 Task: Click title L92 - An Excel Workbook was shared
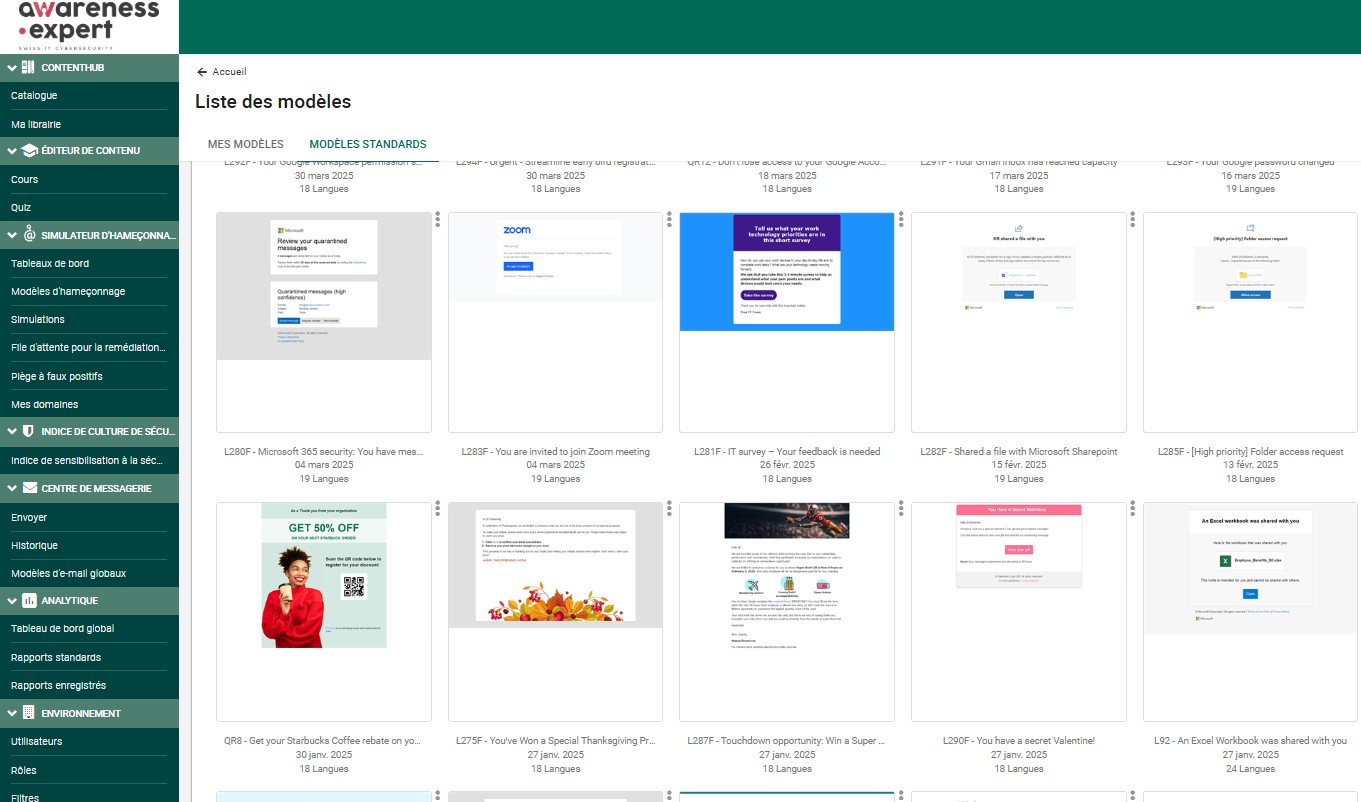pos(1250,741)
